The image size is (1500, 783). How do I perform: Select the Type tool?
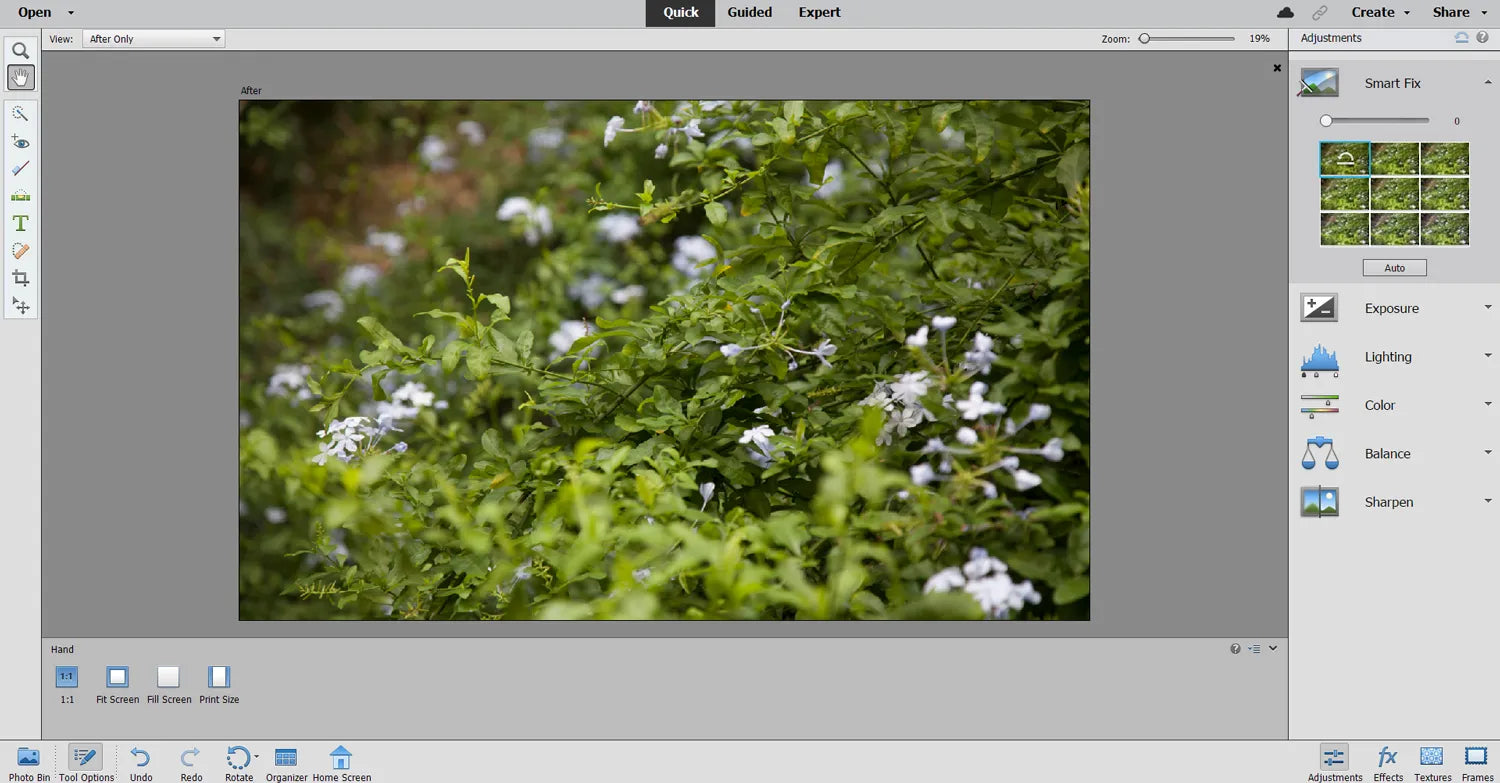pyautogui.click(x=20, y=223)
